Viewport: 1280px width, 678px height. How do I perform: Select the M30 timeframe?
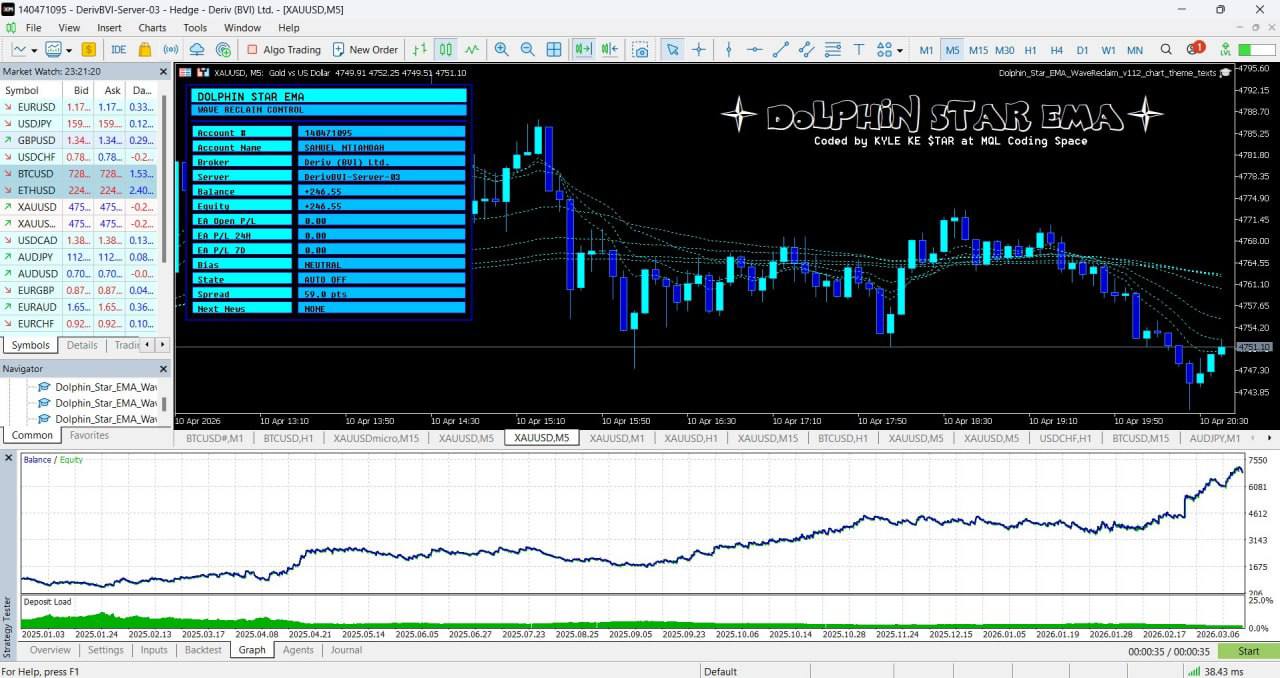pyautogui.click(x=1005, y=49)
